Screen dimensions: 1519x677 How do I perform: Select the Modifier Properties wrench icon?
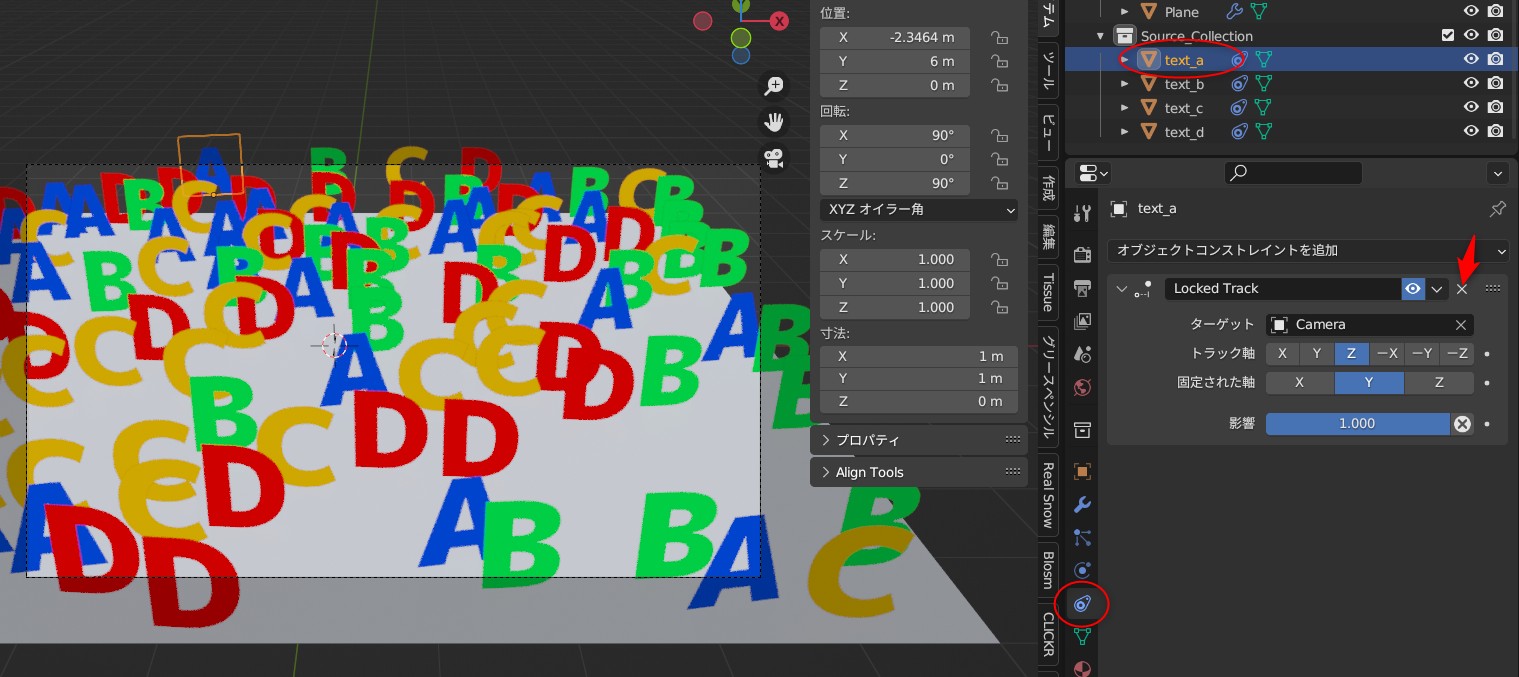pos(1082,504)
